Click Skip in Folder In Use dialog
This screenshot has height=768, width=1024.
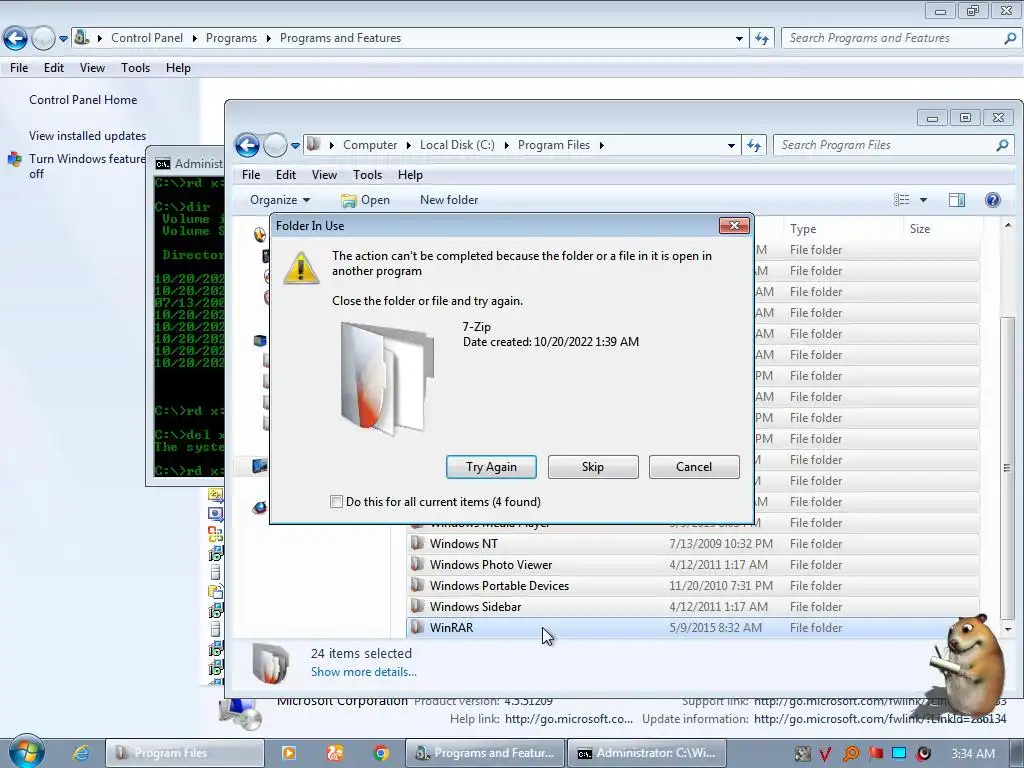point(593,467)
